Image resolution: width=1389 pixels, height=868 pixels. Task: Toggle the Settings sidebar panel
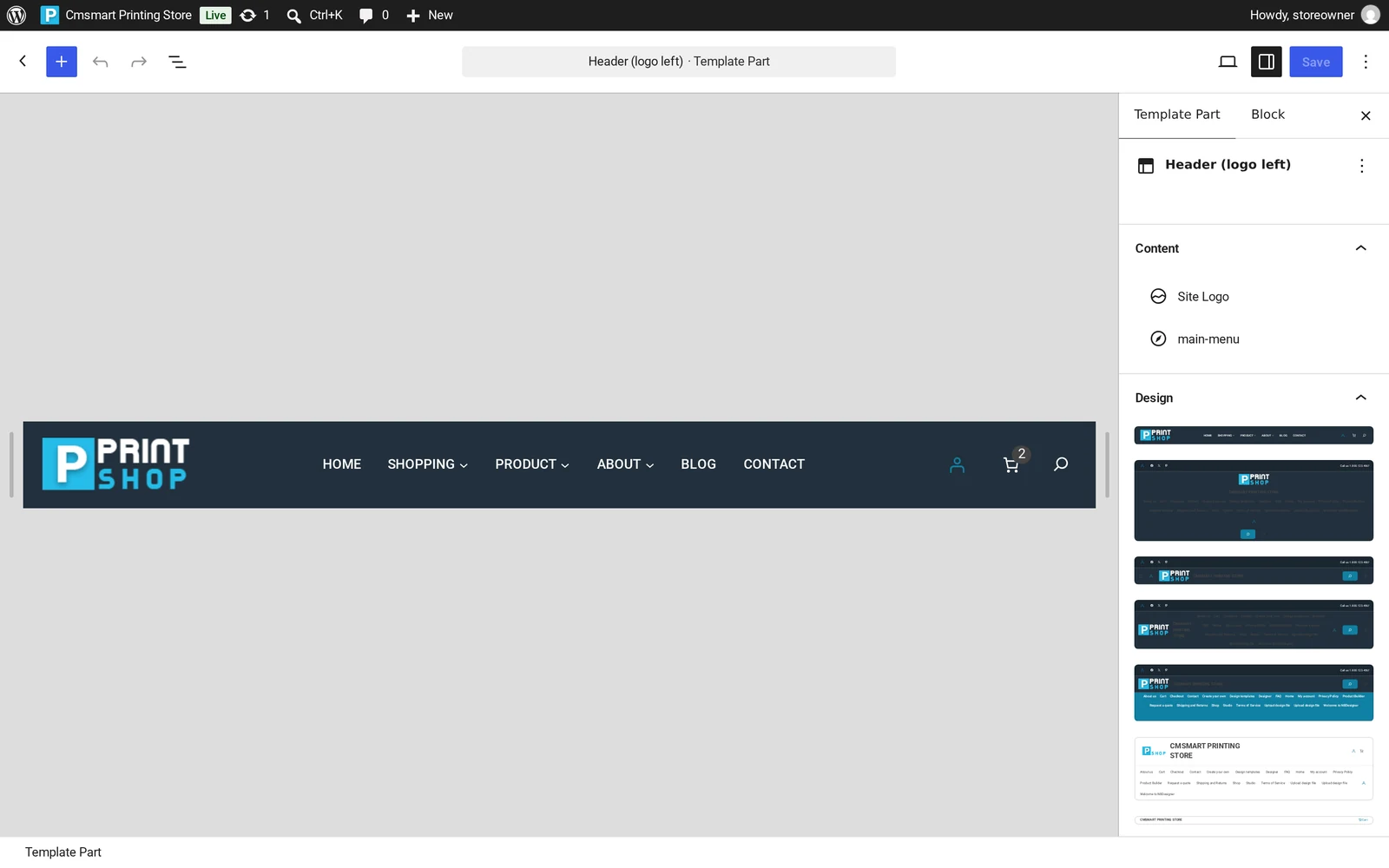[x=1267, y=62]
